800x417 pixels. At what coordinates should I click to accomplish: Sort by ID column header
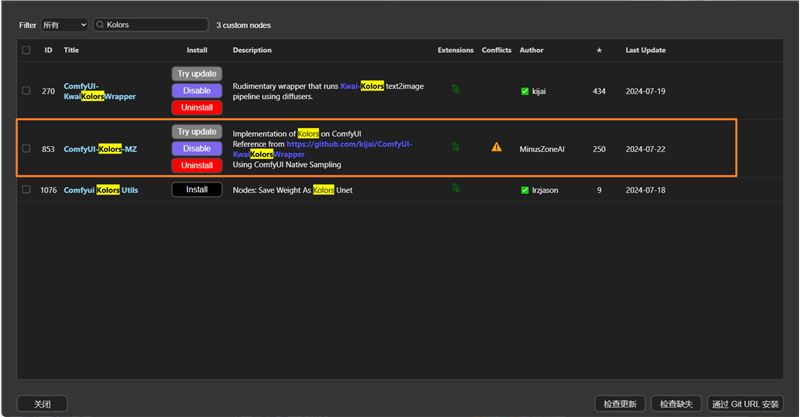pos(48,50)
